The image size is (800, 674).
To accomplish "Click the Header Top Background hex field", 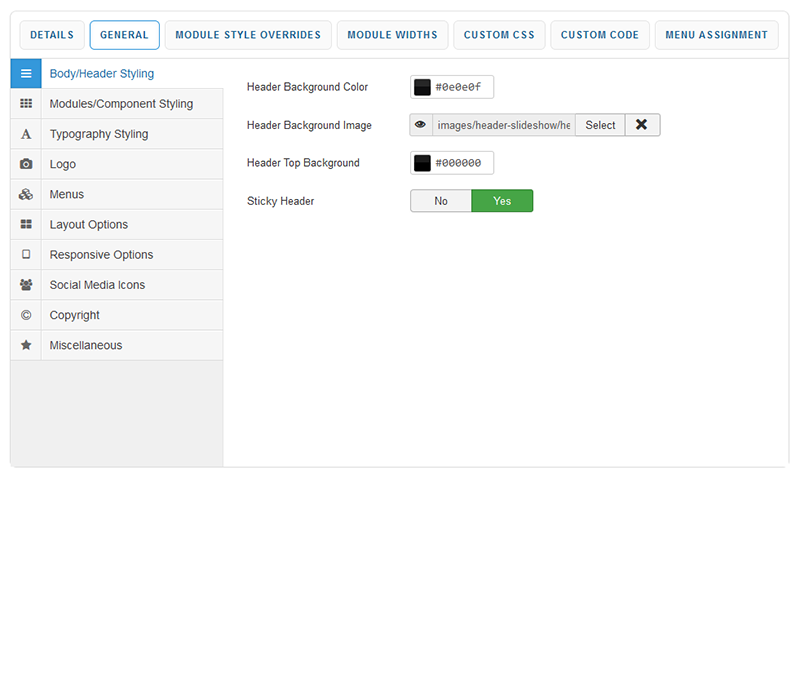I will (x=461, y=163).
